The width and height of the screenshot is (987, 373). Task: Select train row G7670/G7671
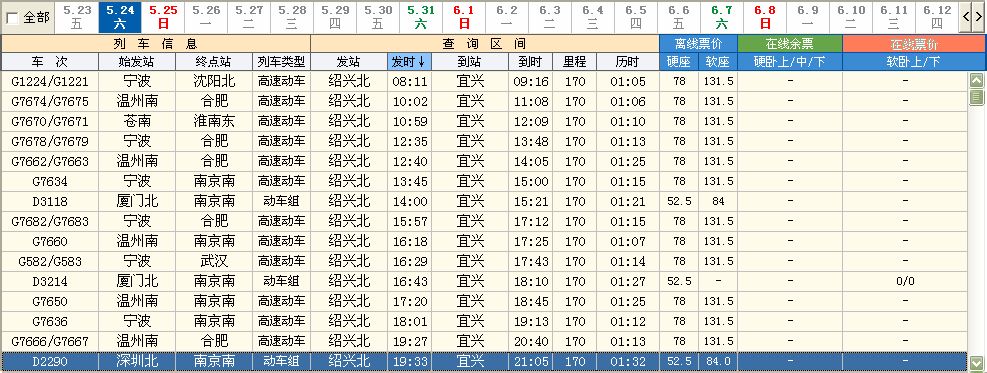point(484,121)
